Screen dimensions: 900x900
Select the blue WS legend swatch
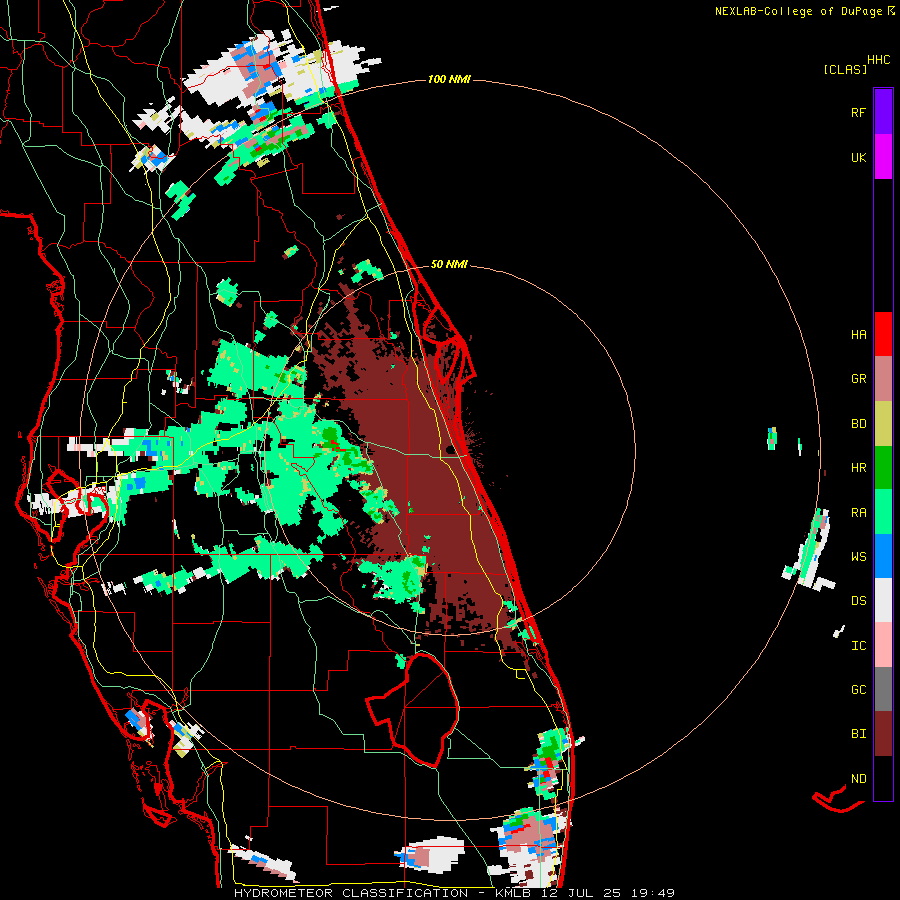pos(883,556)
